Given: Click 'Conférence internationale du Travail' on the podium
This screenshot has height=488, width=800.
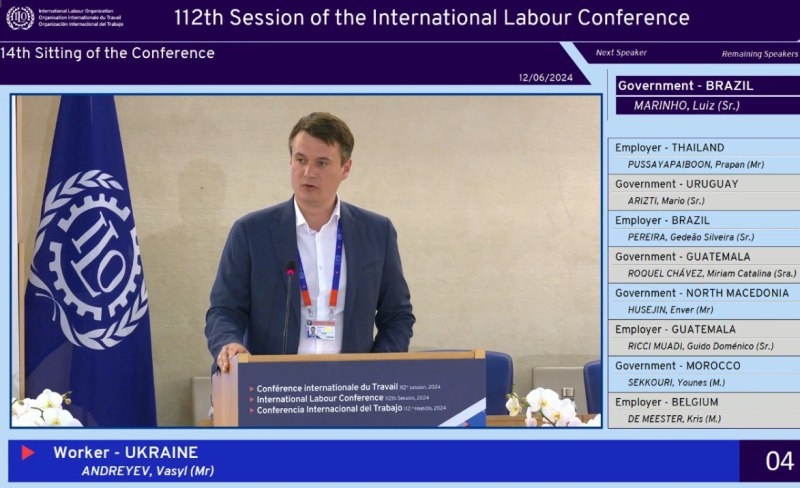Looking at the screenshot, I should [x=327, y=387].
